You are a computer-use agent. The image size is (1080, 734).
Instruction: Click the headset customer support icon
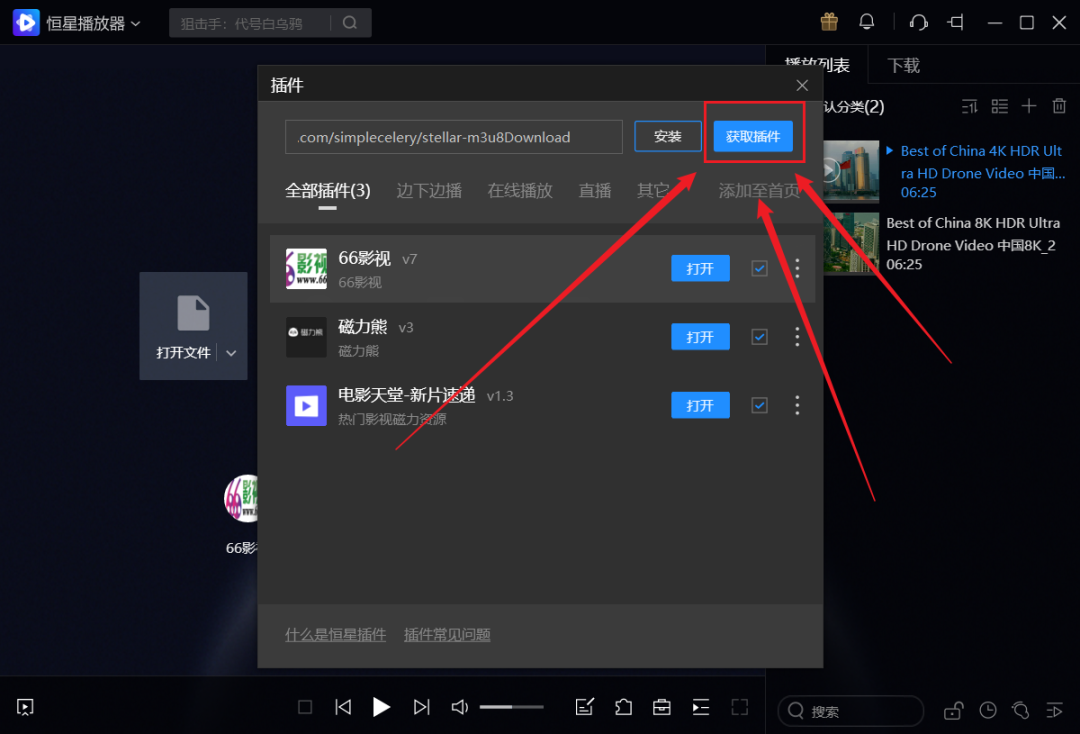point(919,21)
